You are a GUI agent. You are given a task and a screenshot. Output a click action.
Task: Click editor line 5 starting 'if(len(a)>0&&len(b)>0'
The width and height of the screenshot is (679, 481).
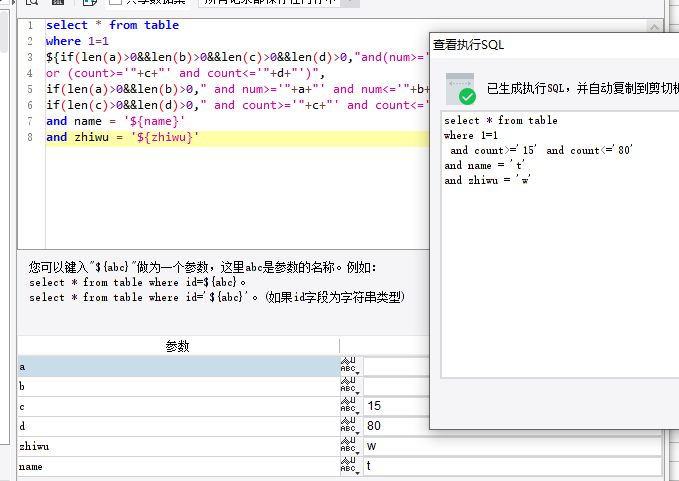pyautogui.click(x=237, y=89)
